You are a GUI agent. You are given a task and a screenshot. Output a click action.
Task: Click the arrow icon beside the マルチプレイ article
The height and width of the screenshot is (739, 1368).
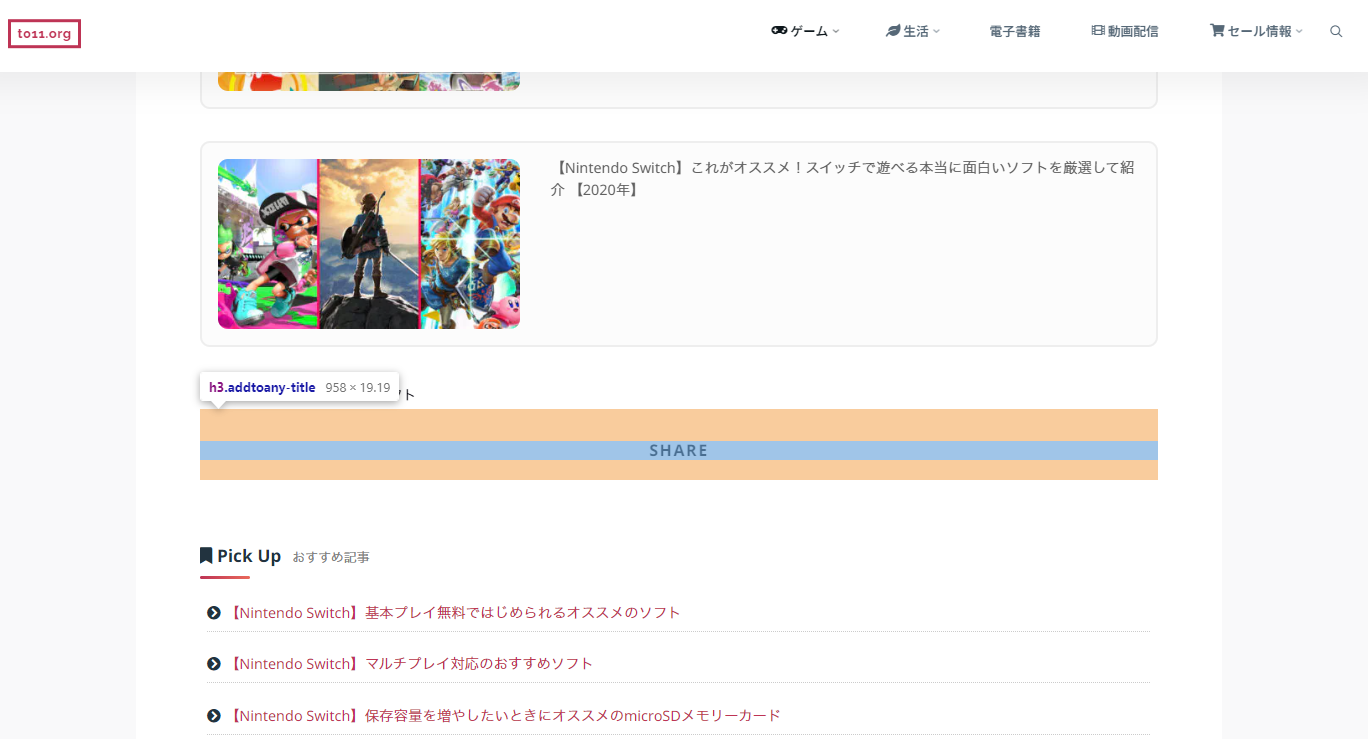[x=213, y=663]
